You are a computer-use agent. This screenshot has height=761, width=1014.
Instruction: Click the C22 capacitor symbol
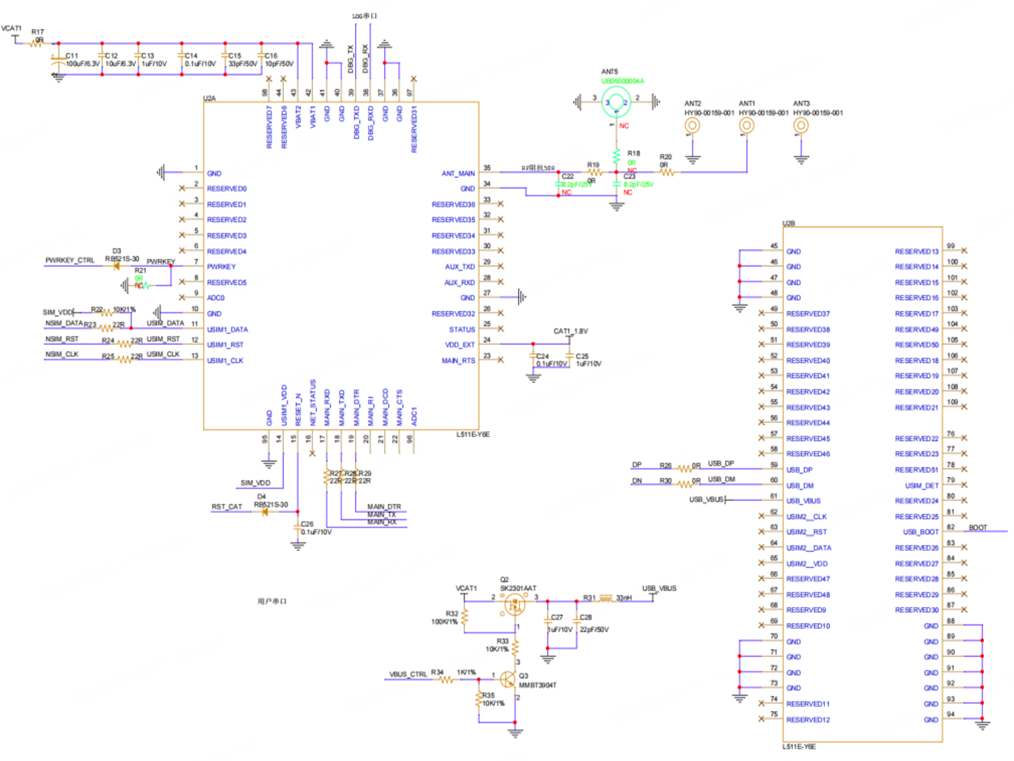tap(558, 184)
